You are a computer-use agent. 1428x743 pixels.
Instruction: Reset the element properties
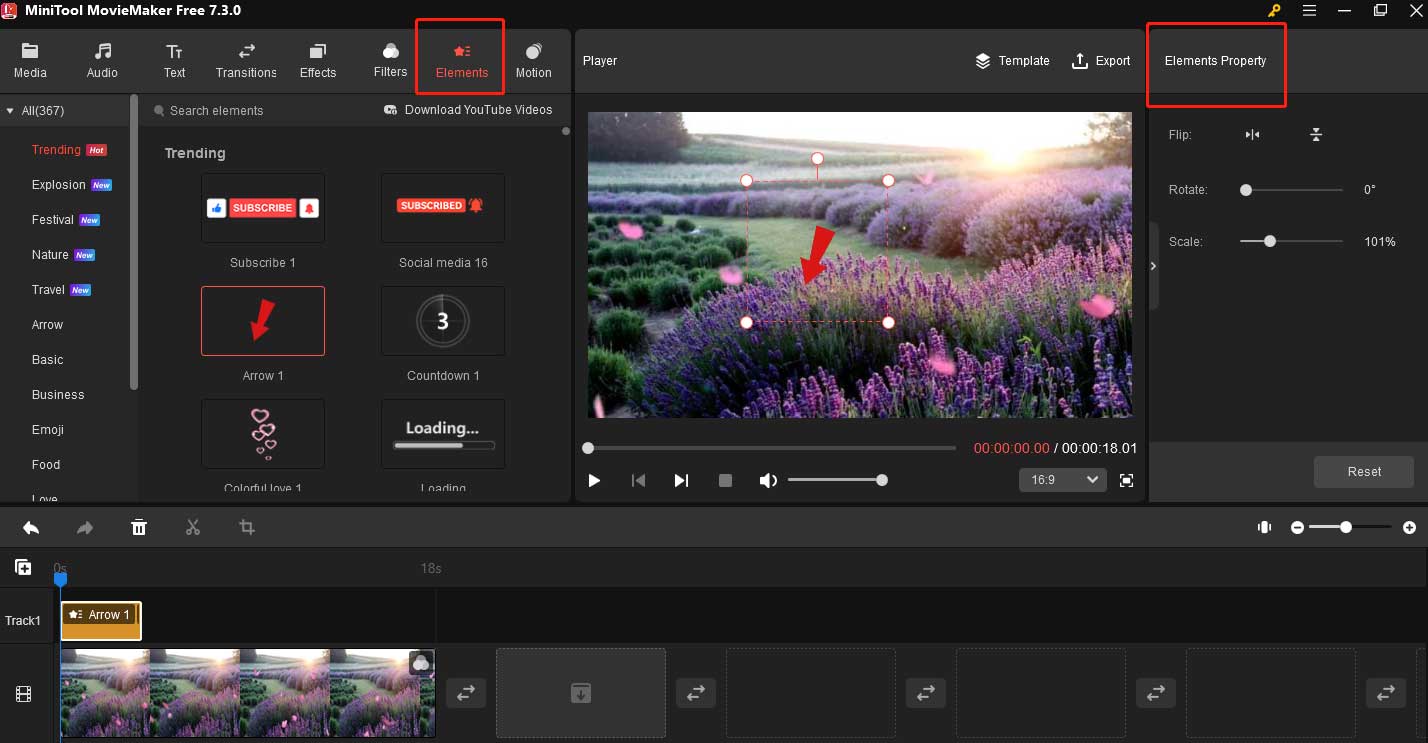pos(1364,472)
